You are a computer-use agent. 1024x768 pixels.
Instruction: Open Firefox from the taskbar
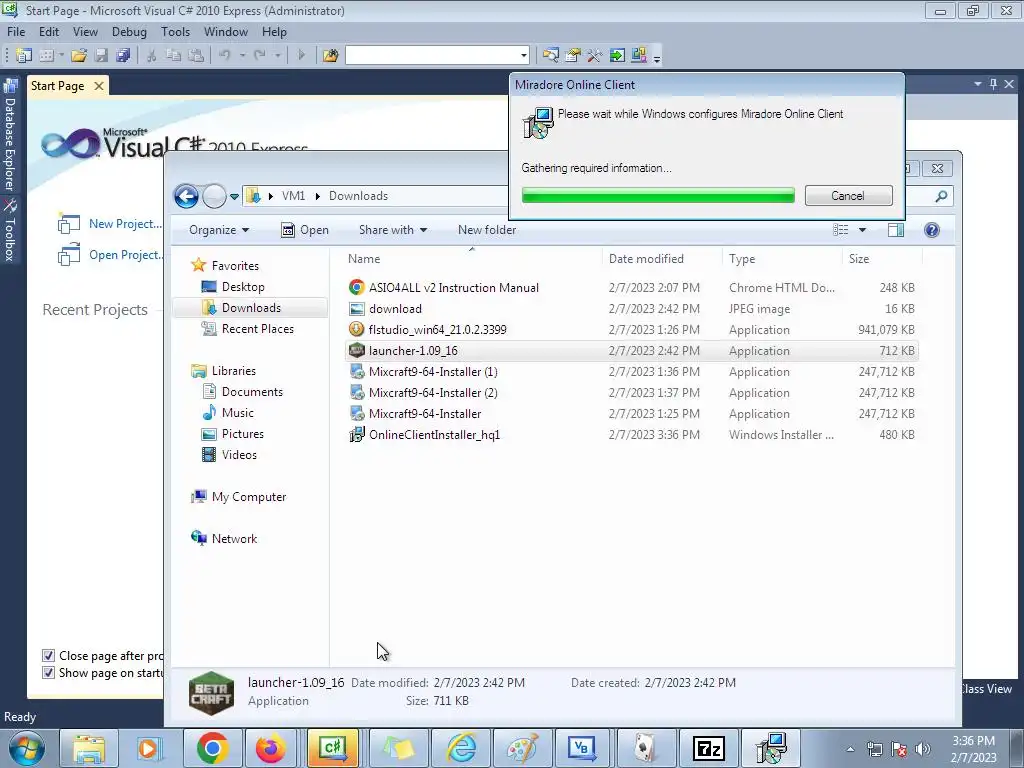point(270,748)
